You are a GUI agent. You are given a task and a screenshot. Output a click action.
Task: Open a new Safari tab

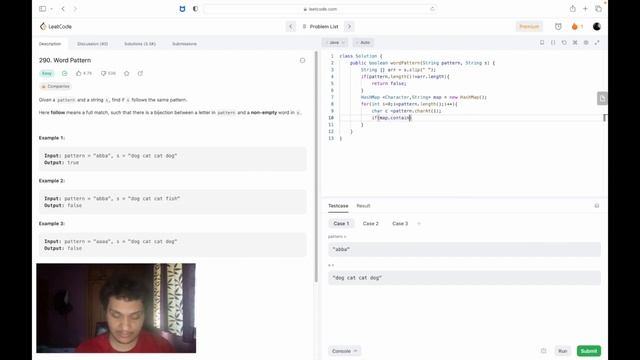click(x=585, y=9)
